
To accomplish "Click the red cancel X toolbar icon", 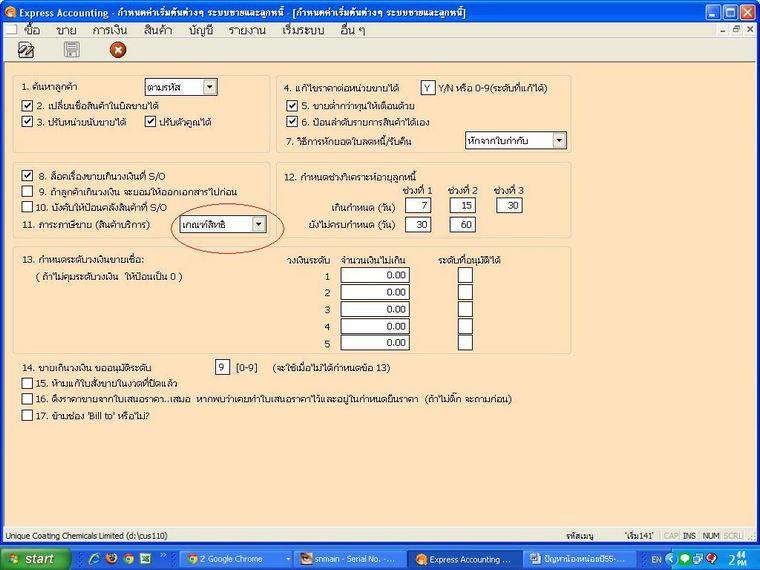I will pyautogui.click(x=118, y=49).
